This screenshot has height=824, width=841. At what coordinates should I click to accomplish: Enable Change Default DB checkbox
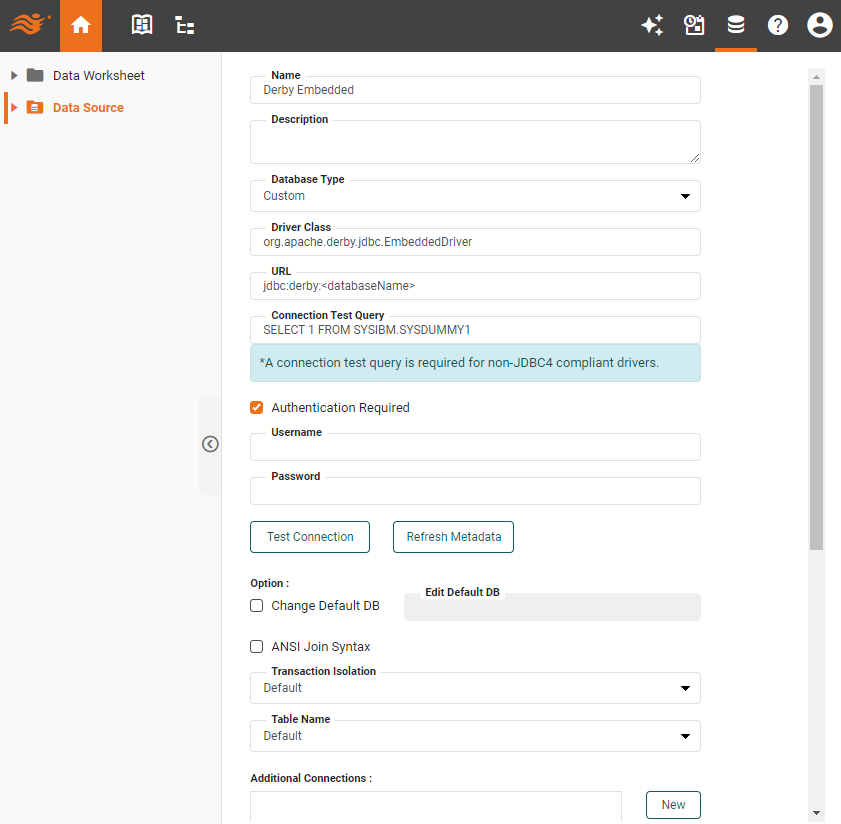(257, 606)
